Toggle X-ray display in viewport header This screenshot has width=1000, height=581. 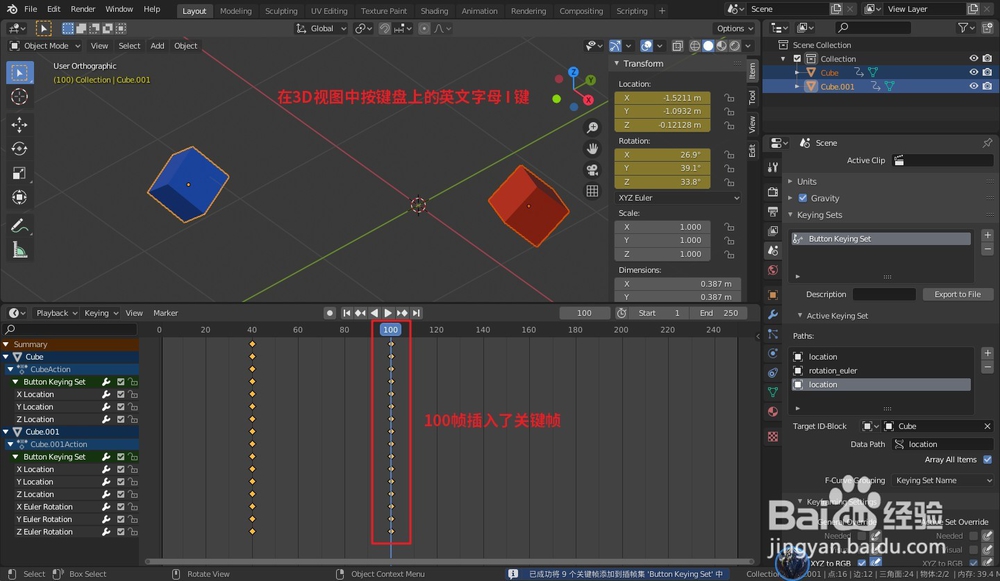pyautogui.click(x=677, y=46)
